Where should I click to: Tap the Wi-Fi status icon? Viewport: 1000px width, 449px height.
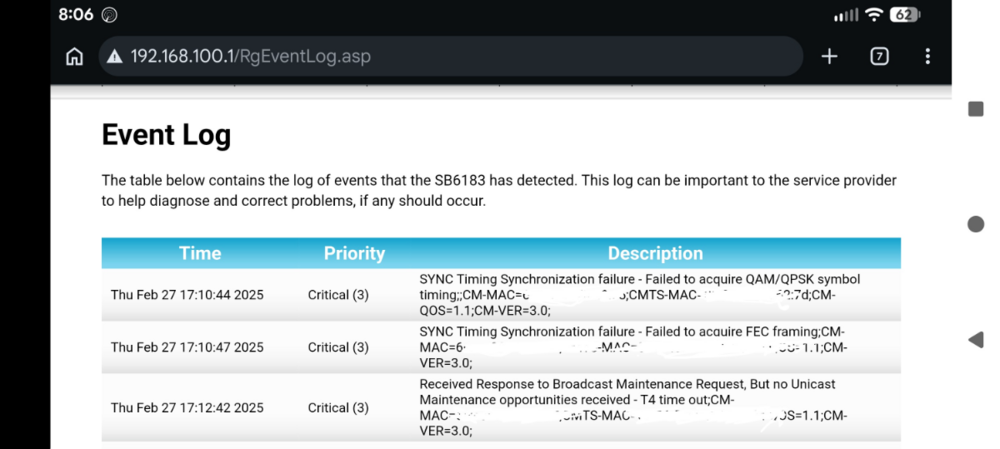tap(874, 14)
